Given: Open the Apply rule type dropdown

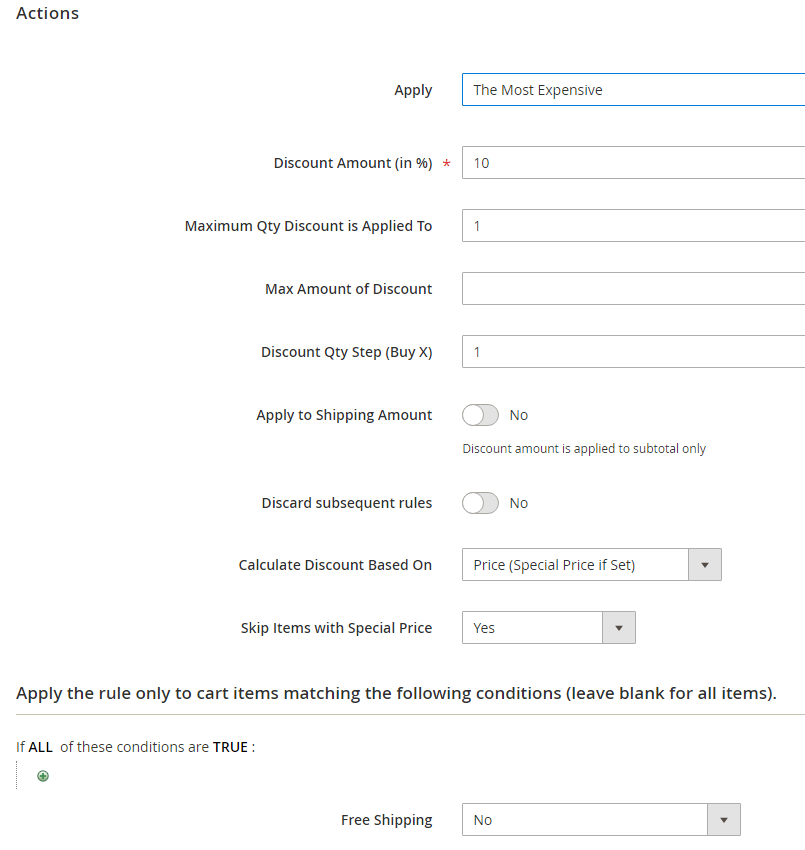Looking at the screenshot, I should 634,90.
